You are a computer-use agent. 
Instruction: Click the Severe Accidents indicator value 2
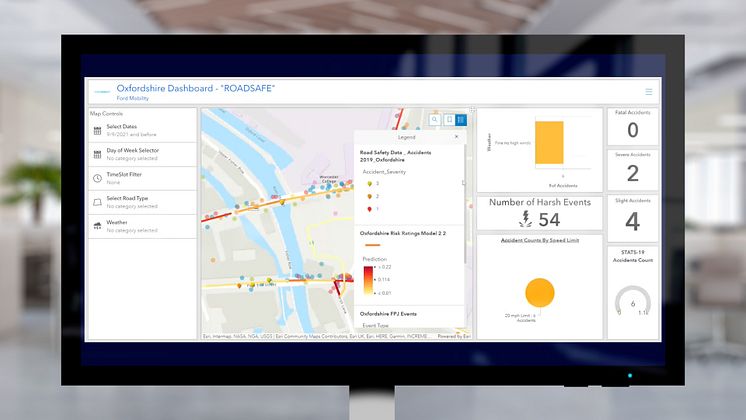[633, 174]
